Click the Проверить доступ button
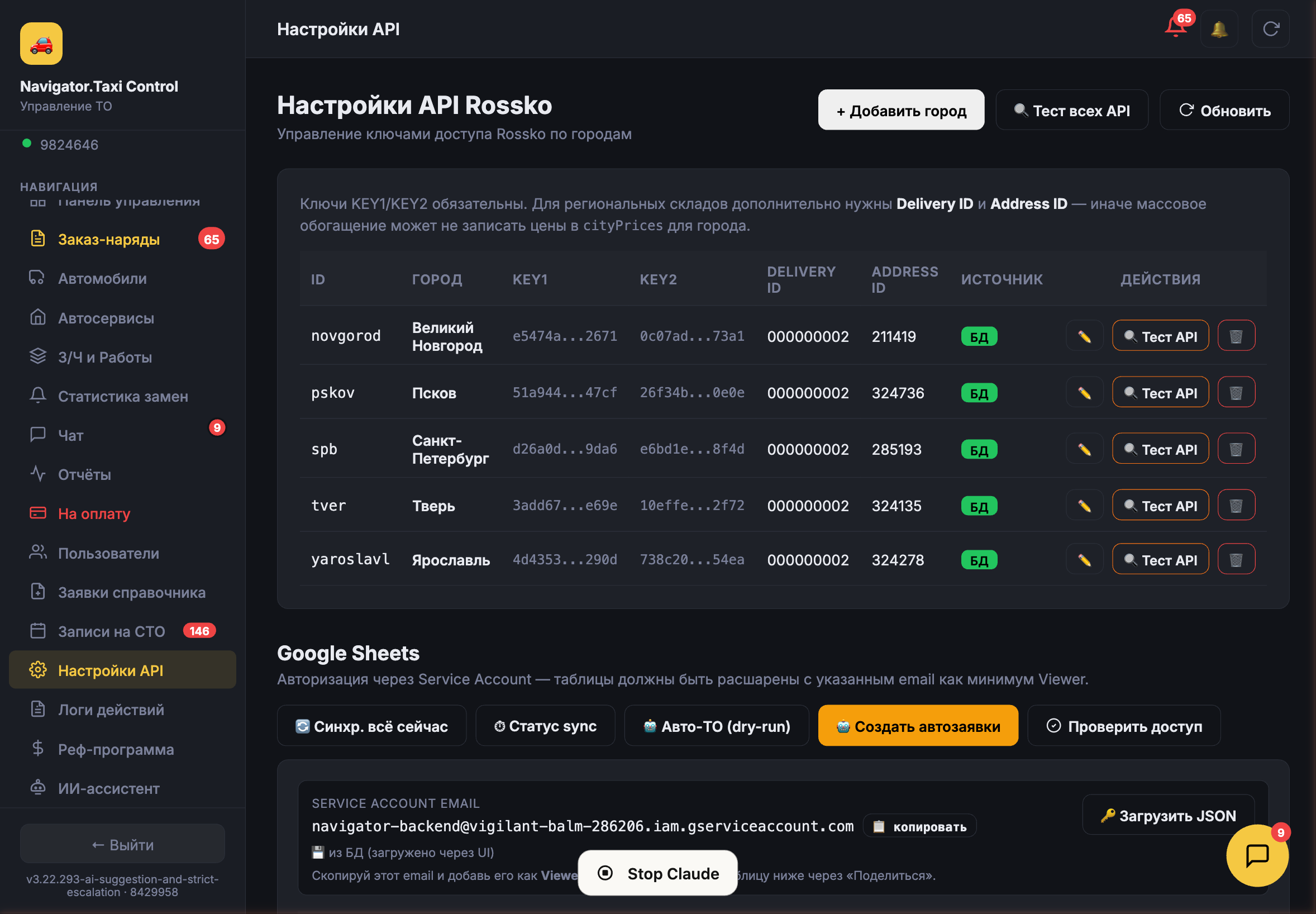1316x914 pixels. coord(1124,726)
